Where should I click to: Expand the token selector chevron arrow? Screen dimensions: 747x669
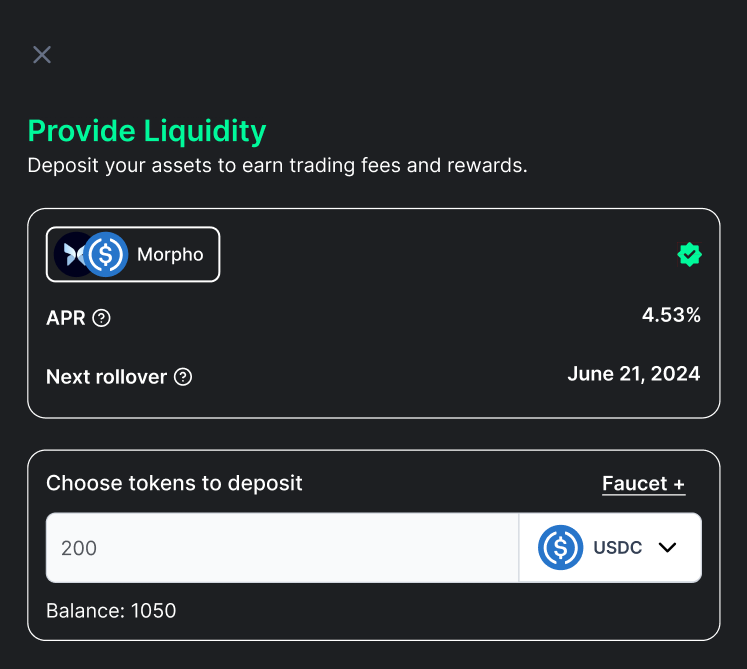668,547
